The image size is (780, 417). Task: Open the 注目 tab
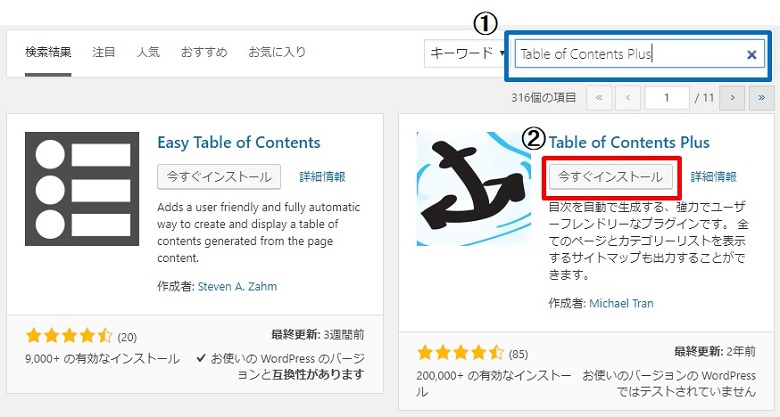pos(104,51)
